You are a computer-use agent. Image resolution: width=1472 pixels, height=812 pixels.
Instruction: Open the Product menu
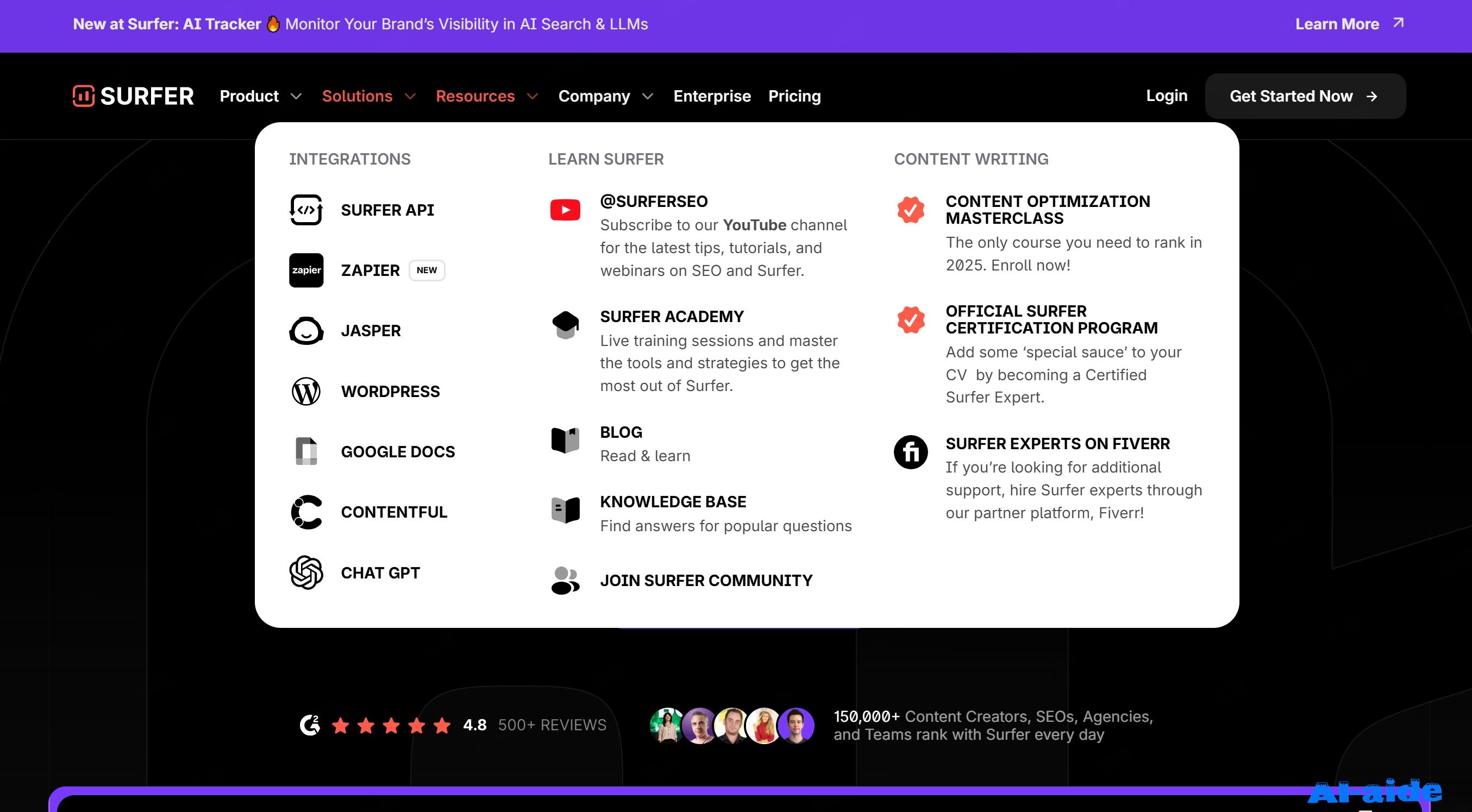coord(249,96)
